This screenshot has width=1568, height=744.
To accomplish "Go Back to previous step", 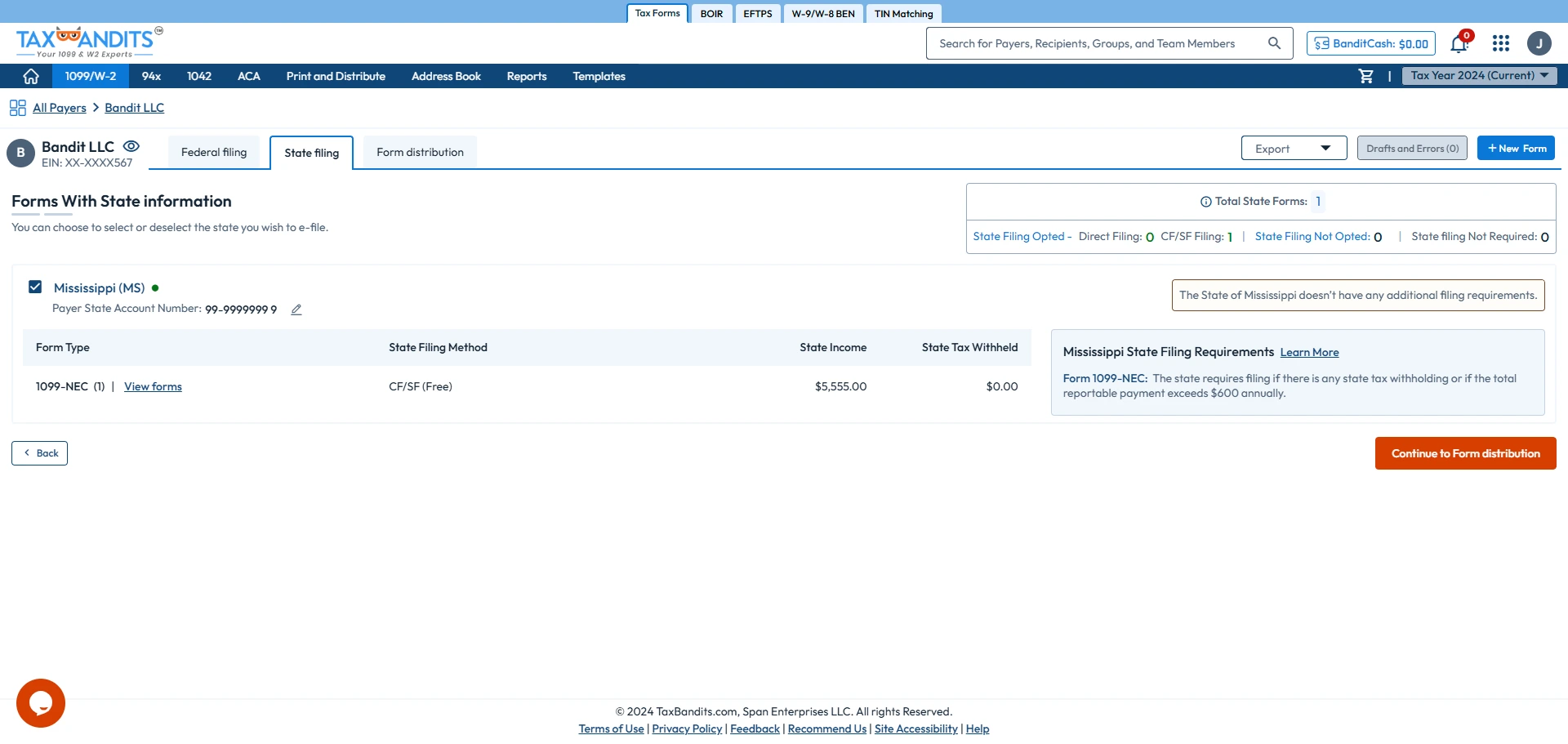I will tap(39, 453).
